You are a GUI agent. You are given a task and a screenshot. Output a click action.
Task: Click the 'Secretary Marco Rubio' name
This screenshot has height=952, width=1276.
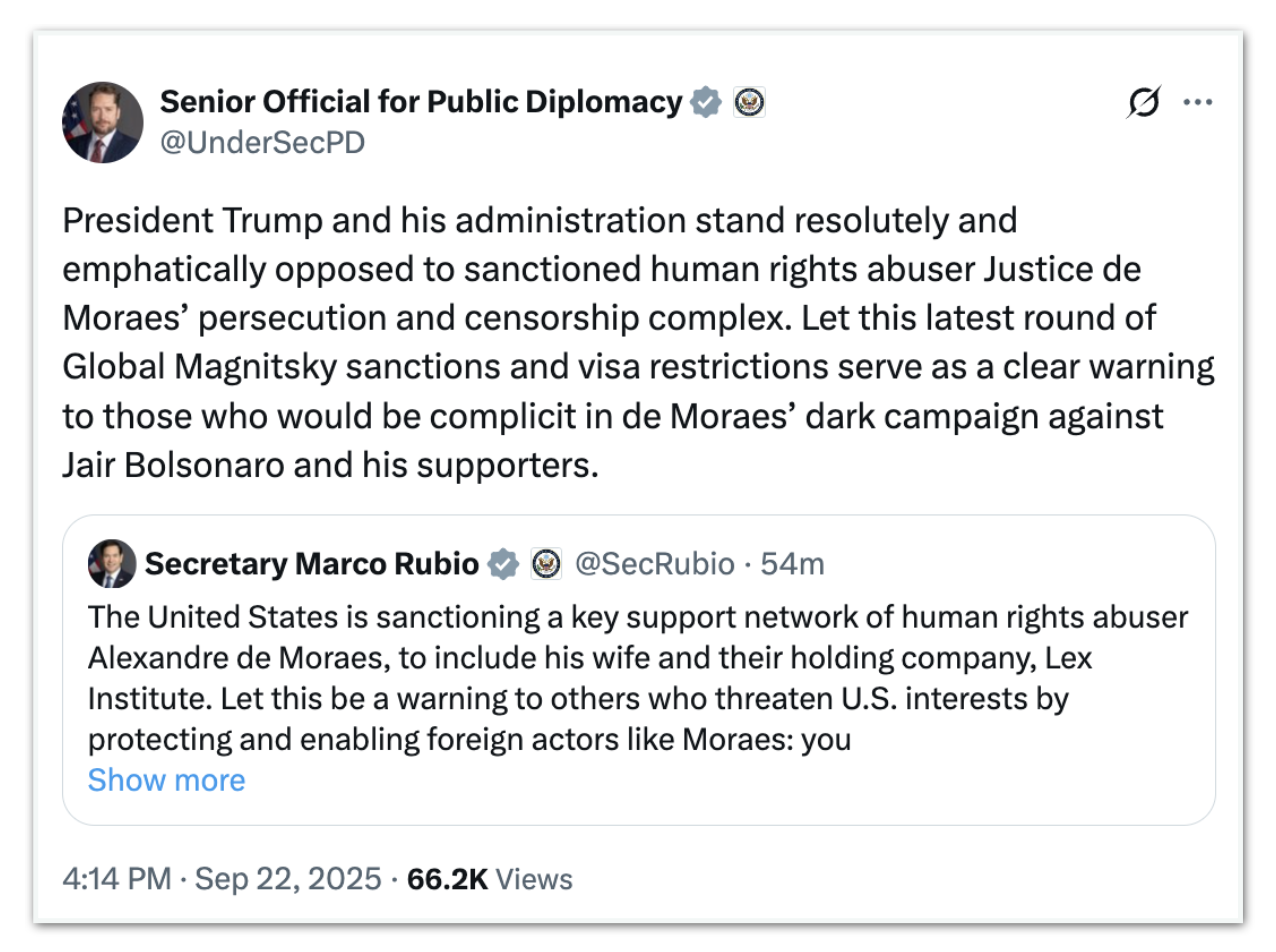311,564
